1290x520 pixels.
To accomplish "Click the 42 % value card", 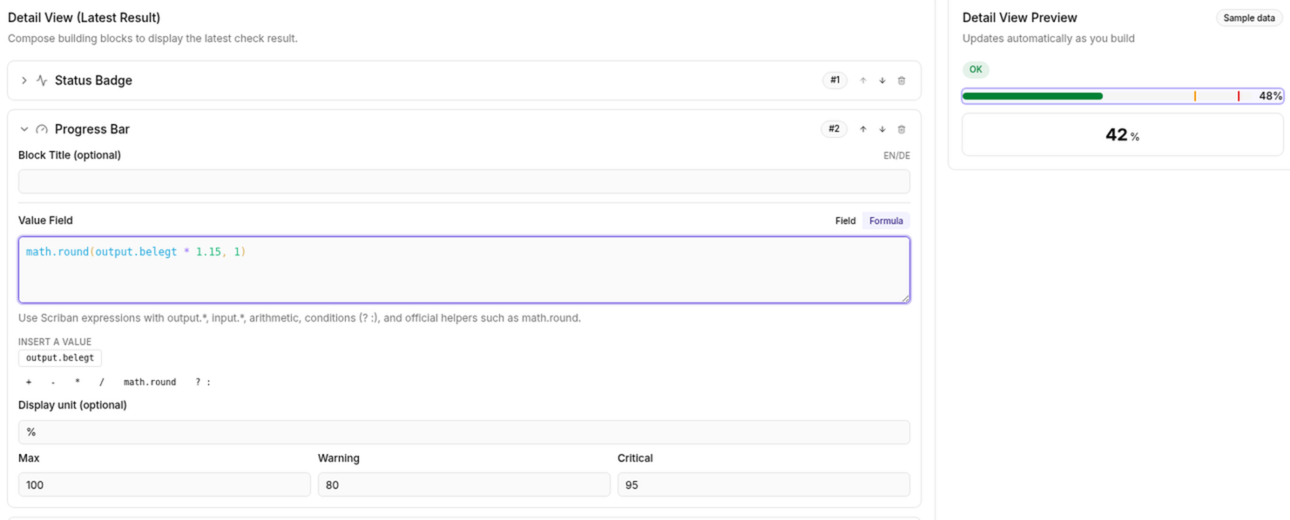I will tap(1122, 135).
